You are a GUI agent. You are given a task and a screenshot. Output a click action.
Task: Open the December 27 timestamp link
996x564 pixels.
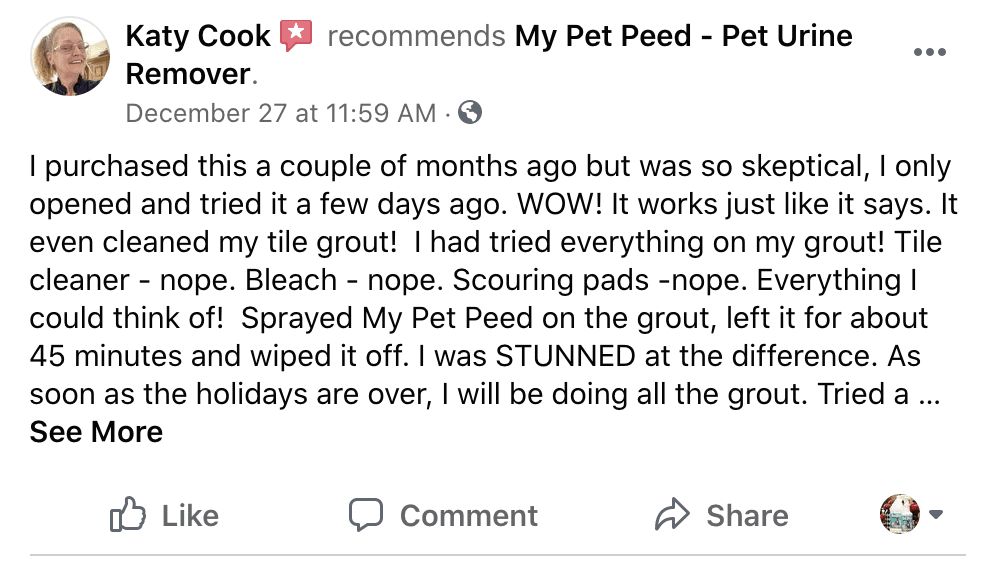pyautogui.click(x=280, y=113)
